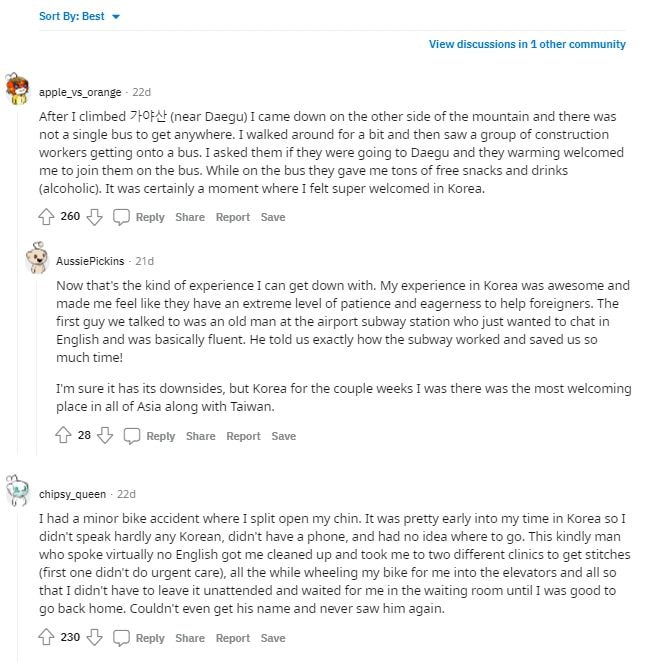This screenshot has width=652, height=662.
Task: Open chipsy_queen's user profile
Action: coord(72,494)
